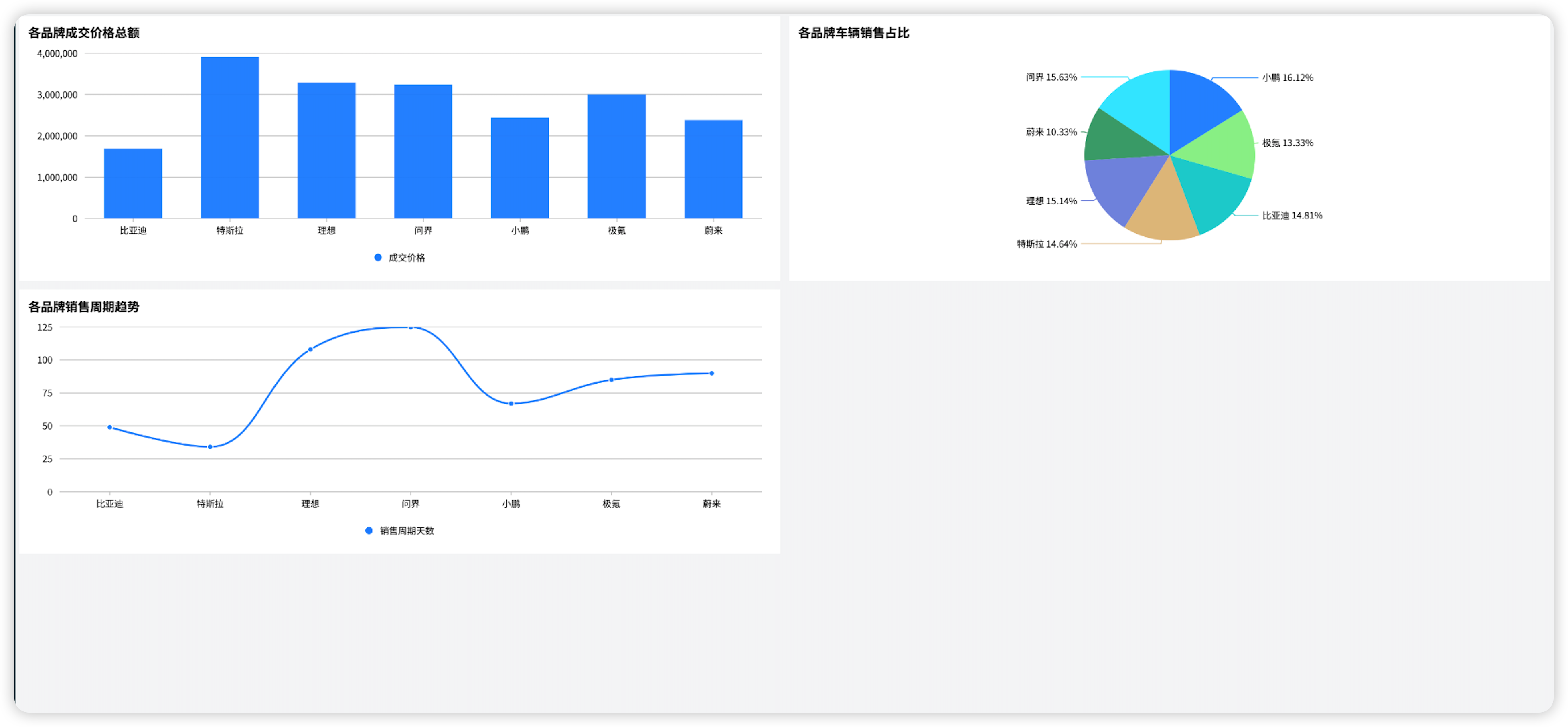
Task: Click the 各品牌销售周期趋势 chart title
Action: point(84,307)
